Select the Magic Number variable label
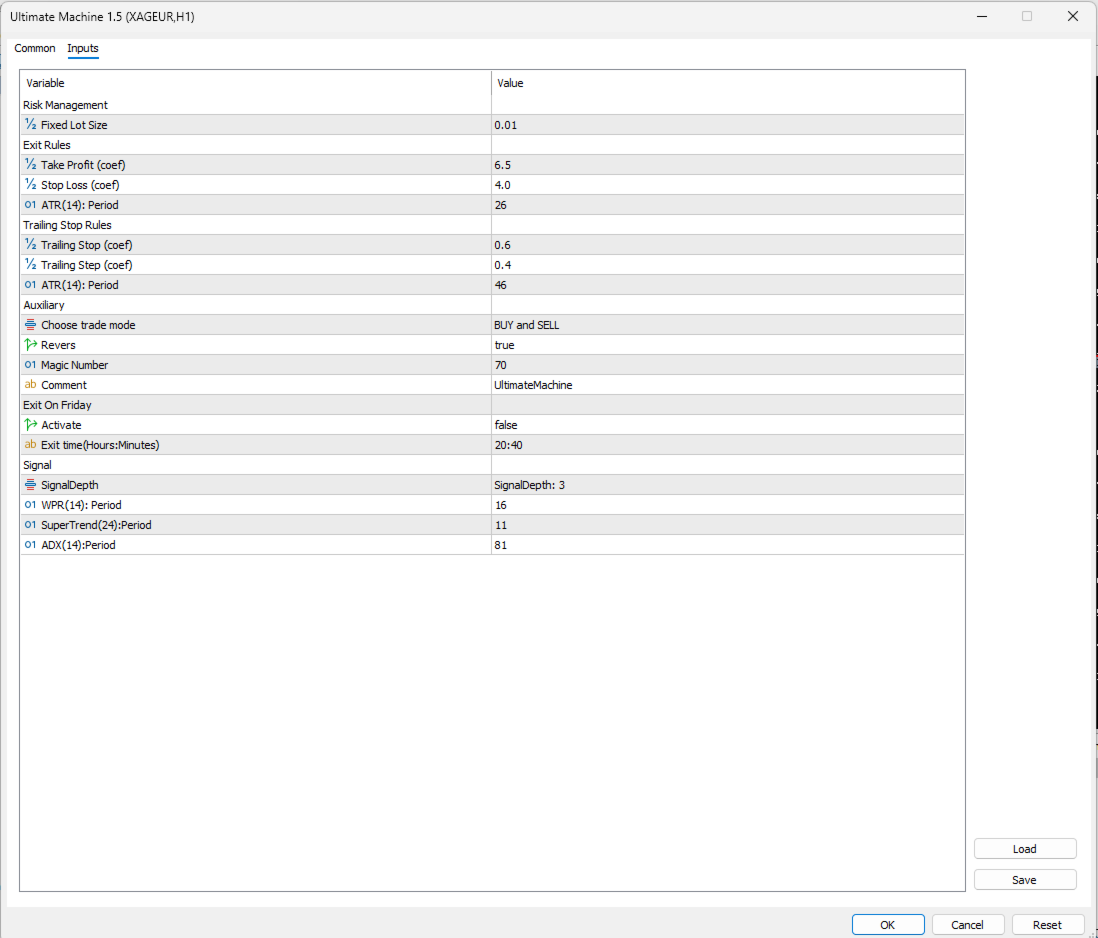The width and height of the screenshot is (1098, 938). click(x=74, y=365)
